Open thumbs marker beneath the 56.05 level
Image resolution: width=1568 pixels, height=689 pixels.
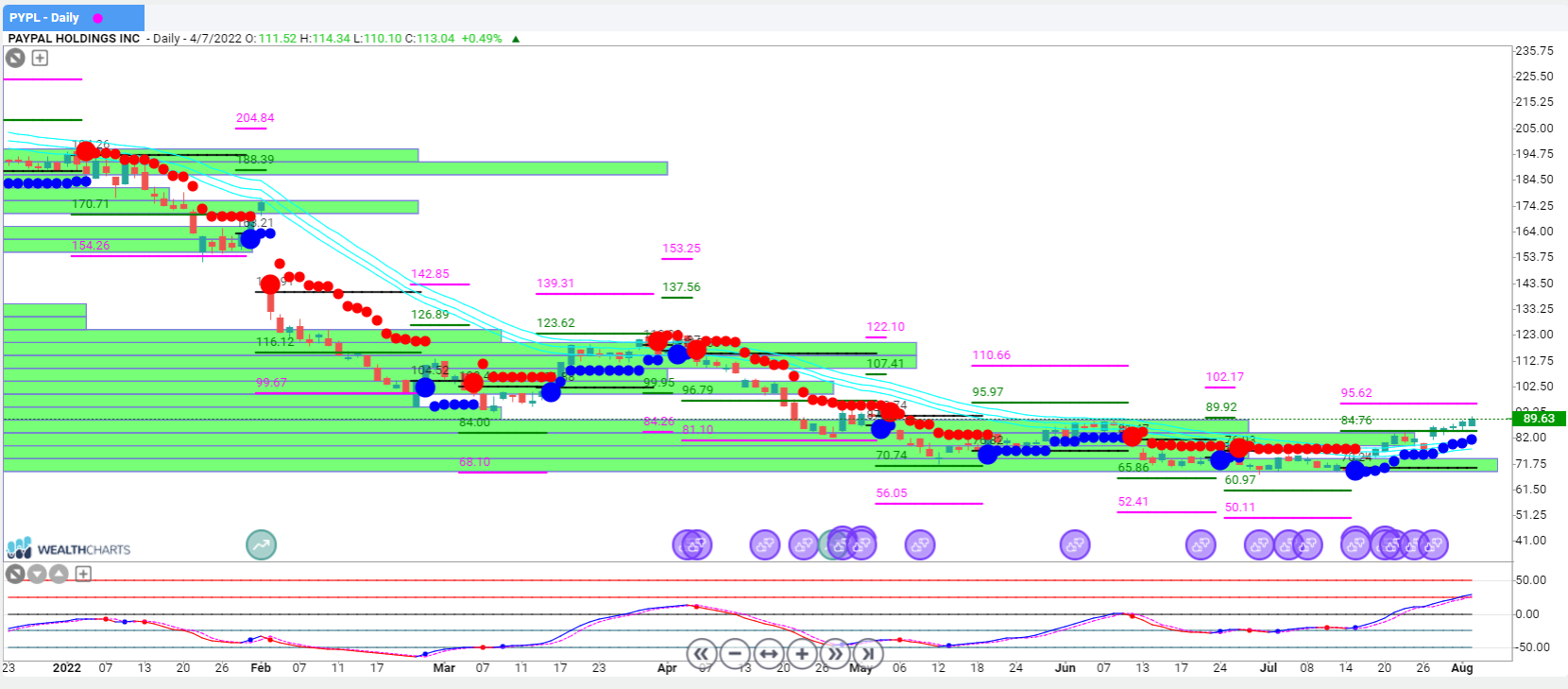click(x=920, y=544)
